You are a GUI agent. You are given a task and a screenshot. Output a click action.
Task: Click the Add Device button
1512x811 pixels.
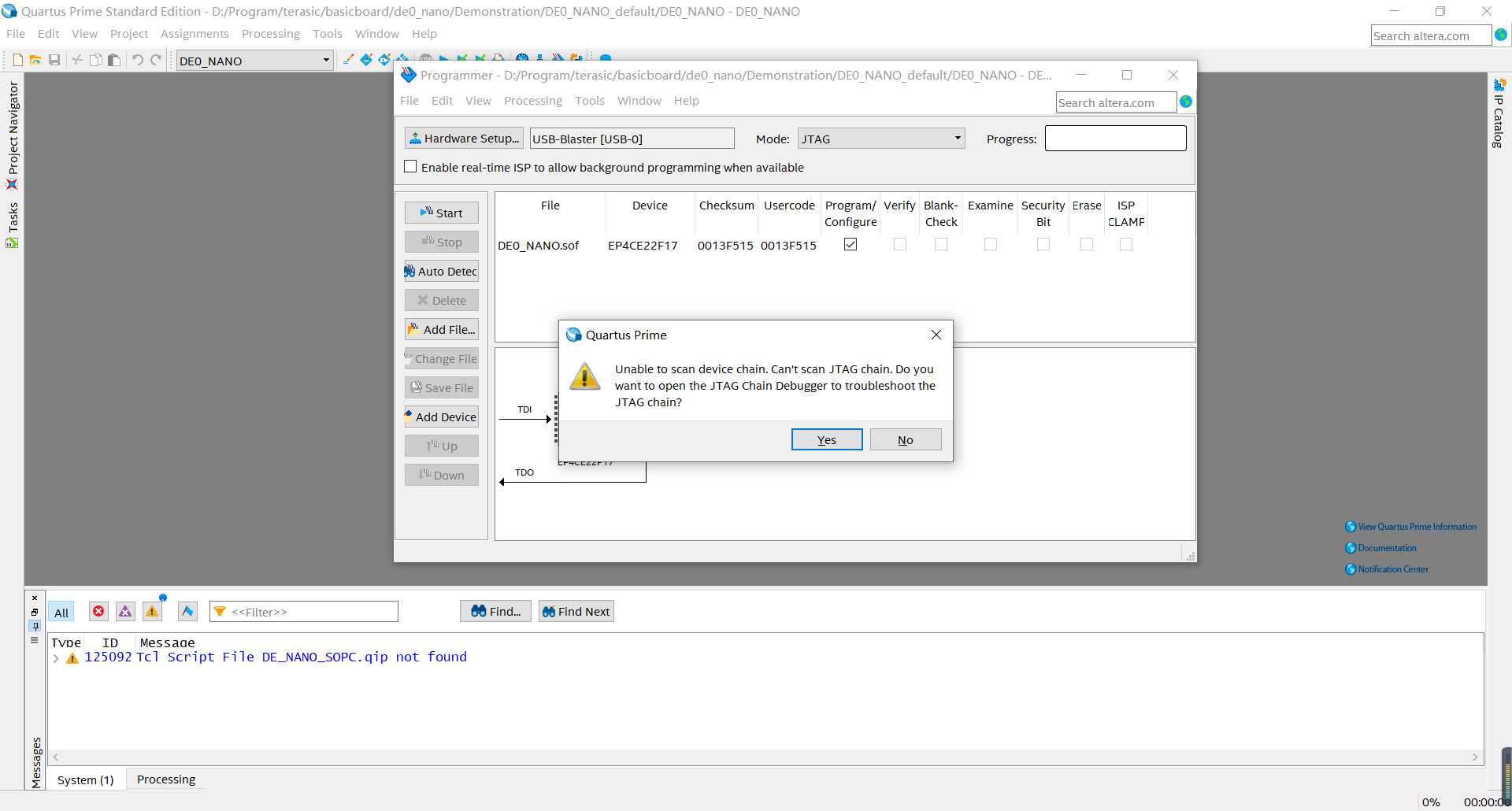coord(442,417)
